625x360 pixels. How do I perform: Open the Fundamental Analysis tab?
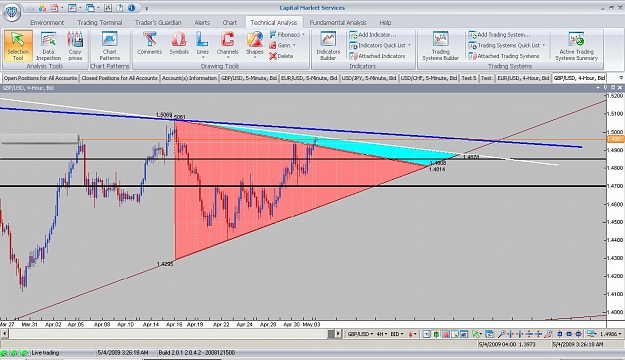pos(338,22)
